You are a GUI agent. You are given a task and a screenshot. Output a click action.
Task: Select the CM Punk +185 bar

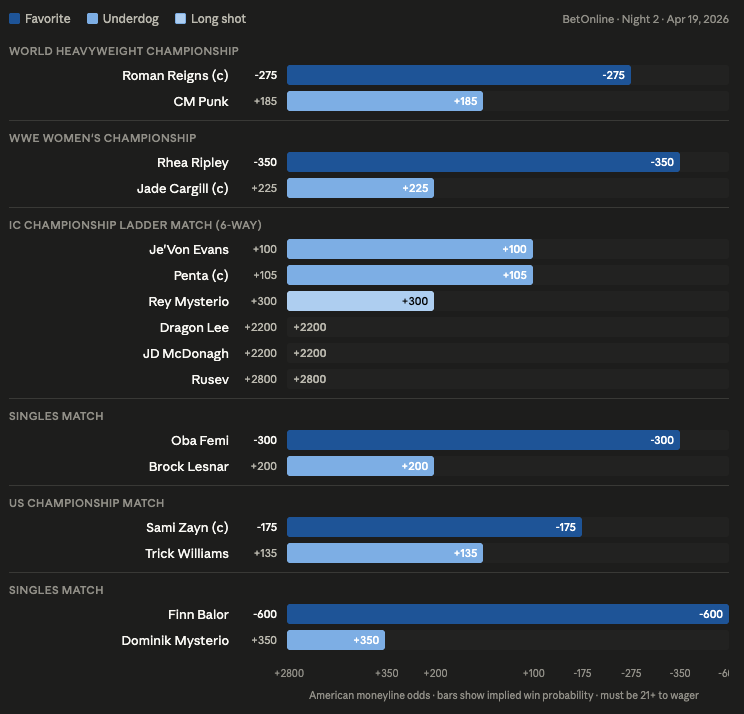coord(384,101)
